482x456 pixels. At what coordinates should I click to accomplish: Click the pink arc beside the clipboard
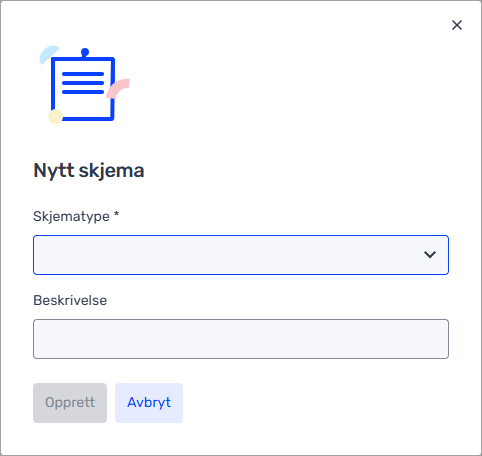pos(118,89)
